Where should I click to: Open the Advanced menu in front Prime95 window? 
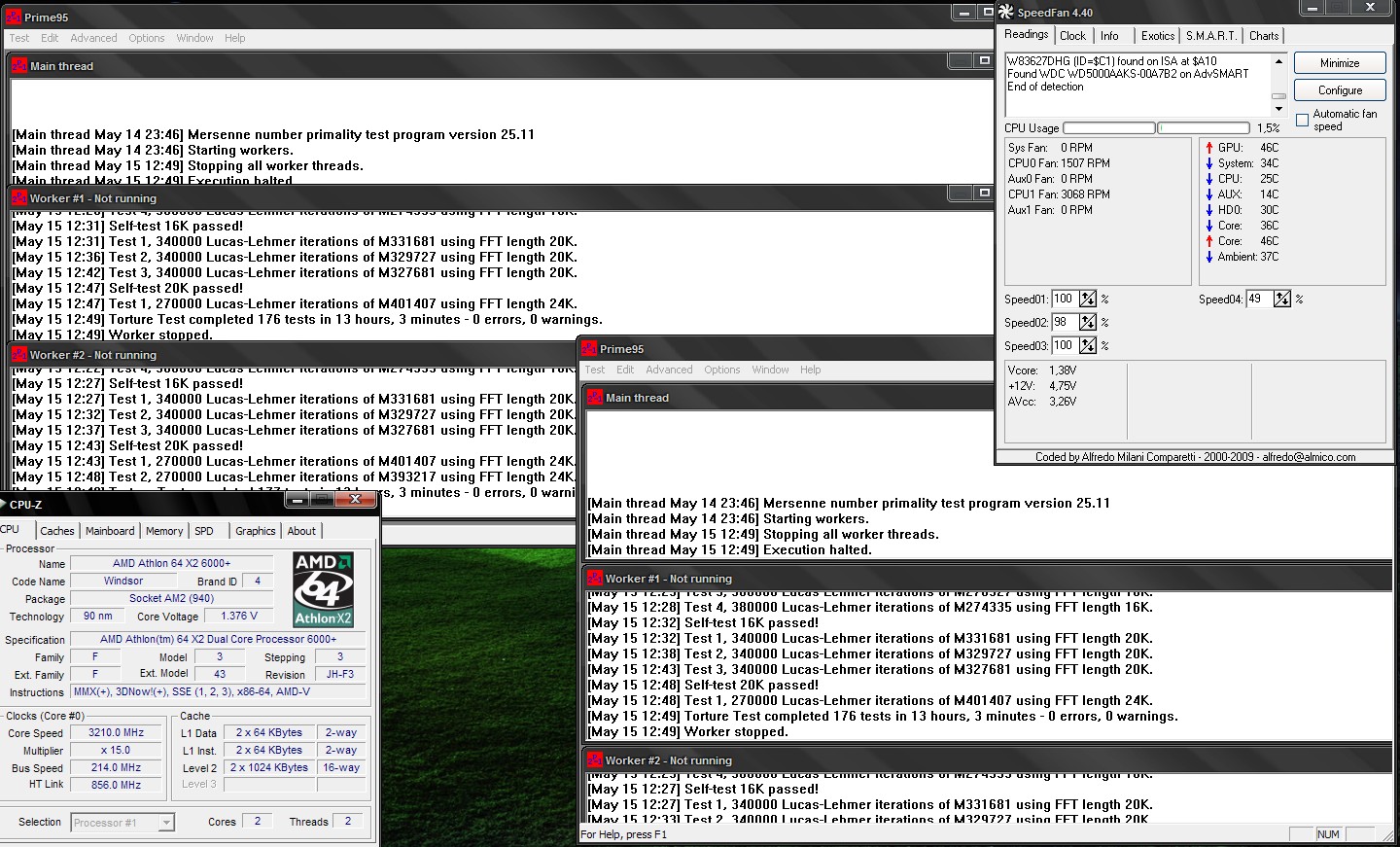coord(669,370)
